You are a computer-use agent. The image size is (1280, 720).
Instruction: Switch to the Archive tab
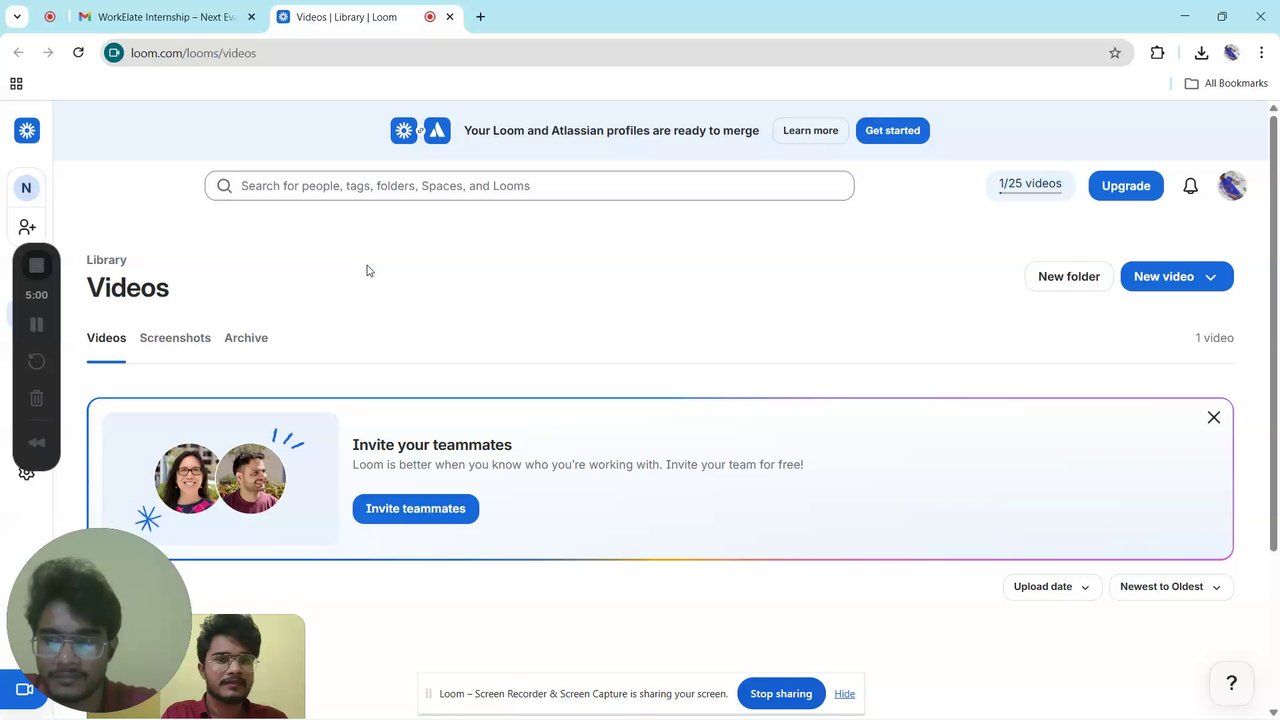click(246, 338)
